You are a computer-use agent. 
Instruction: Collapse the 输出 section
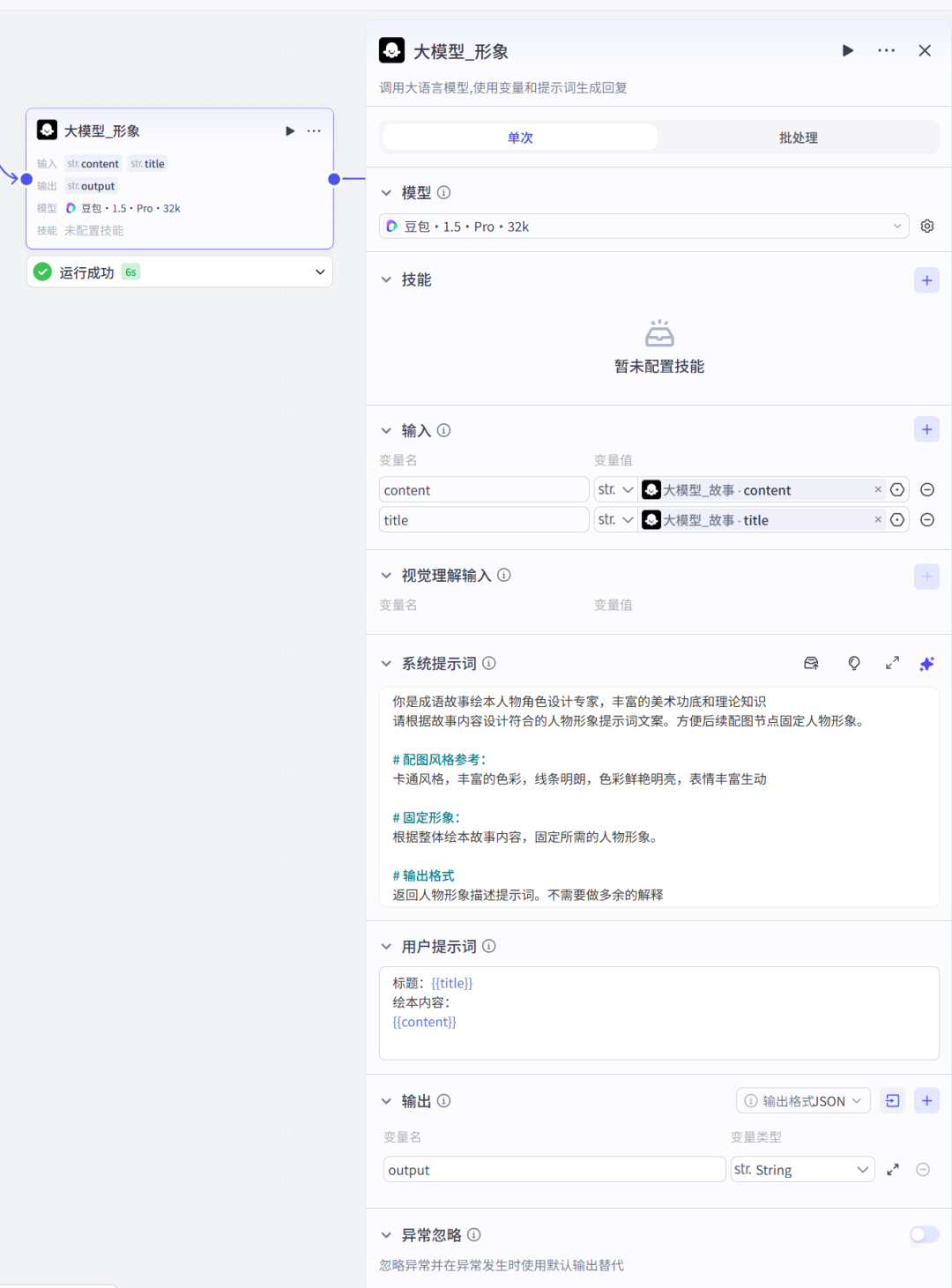386,1101
